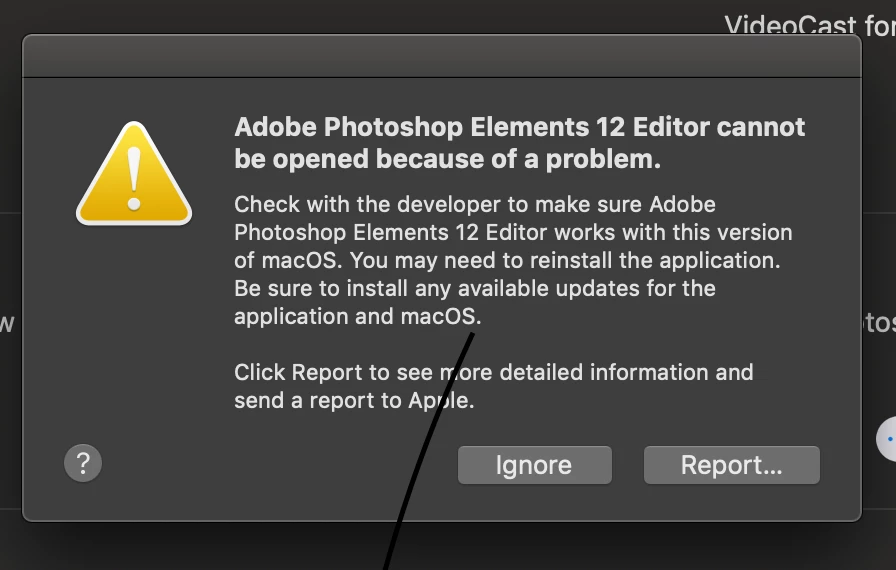Image resolution: width=896 pixels, height=570 pixels.
Task: Click the exclamation mark inside the triangle
Action: (x=134, y=179)
